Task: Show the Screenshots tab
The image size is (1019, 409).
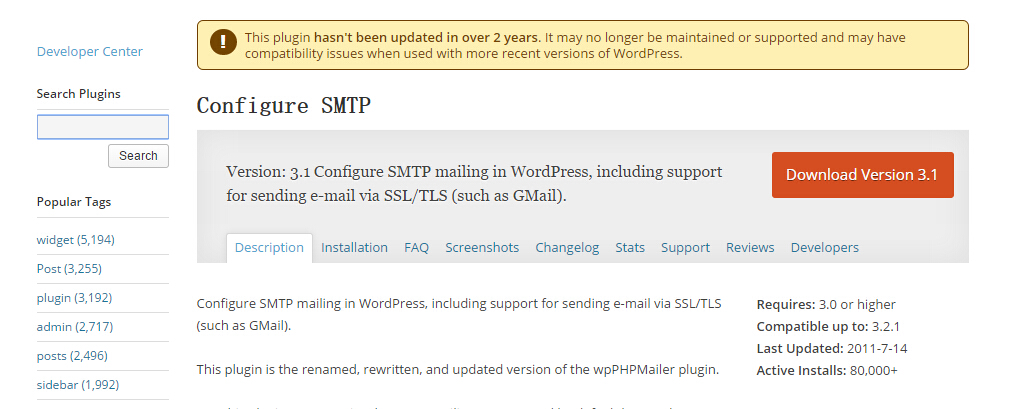Action: pyautogui.click(x=482, y=248)
